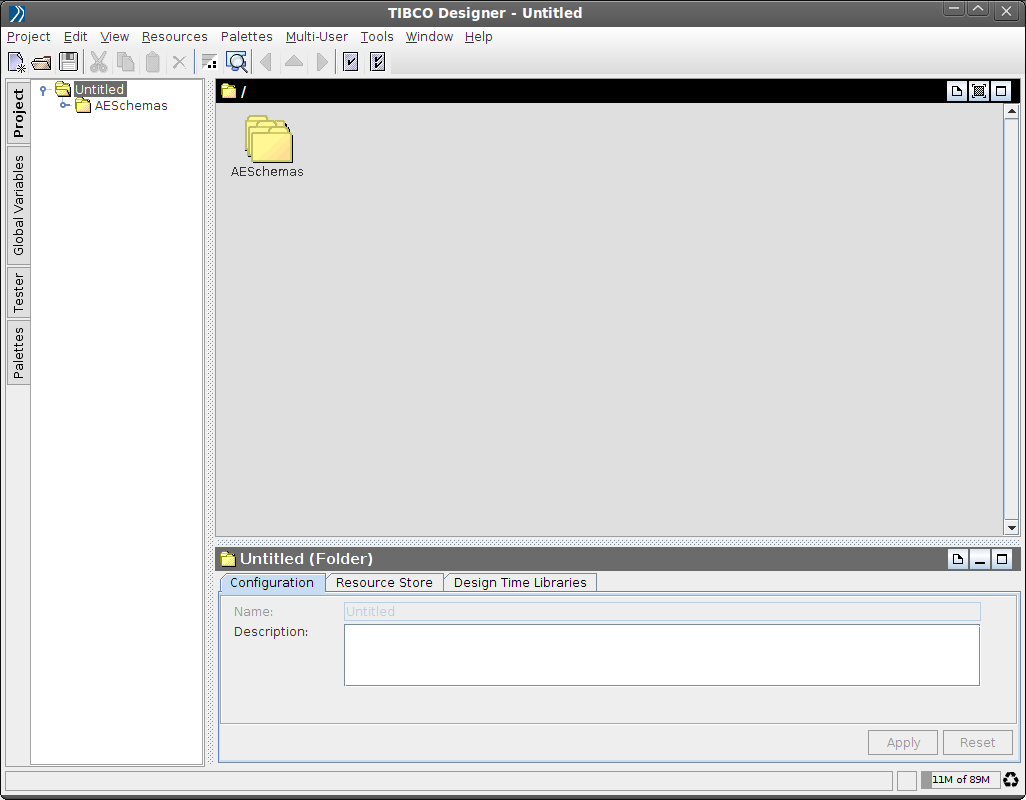The width and height of the screenshot is (1026, 800).
Task: Maximize the Untitled (Folder) configuration panel
Action: (x=1001, y=559)
